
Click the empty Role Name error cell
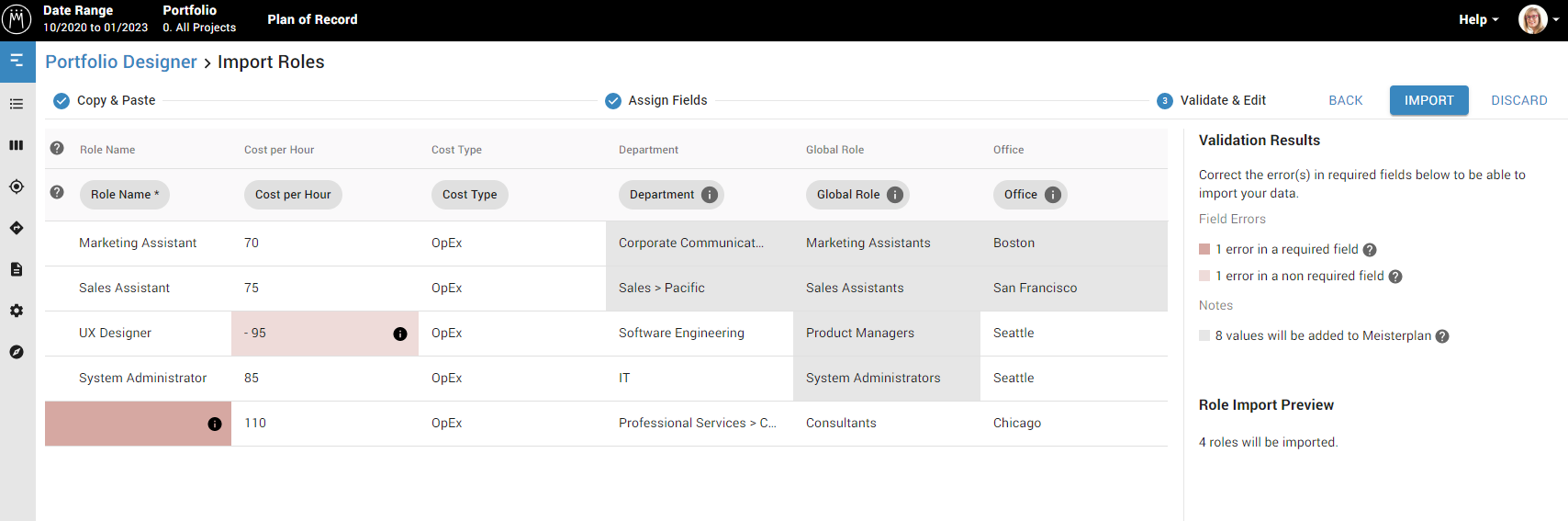click(x=129, y=424)
